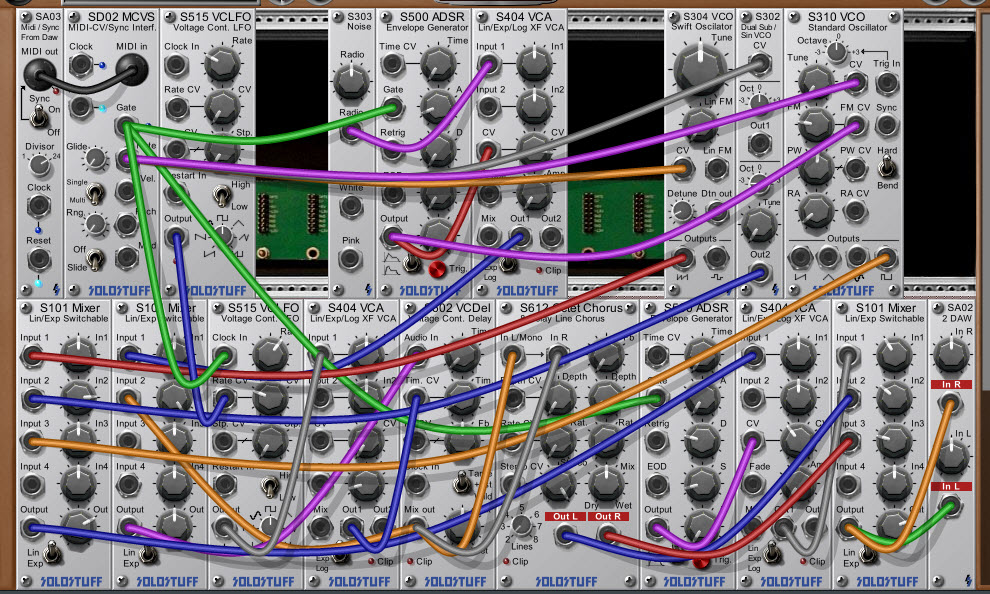
Task: Click the In L level knob on SA02
Action: [951, 458]
